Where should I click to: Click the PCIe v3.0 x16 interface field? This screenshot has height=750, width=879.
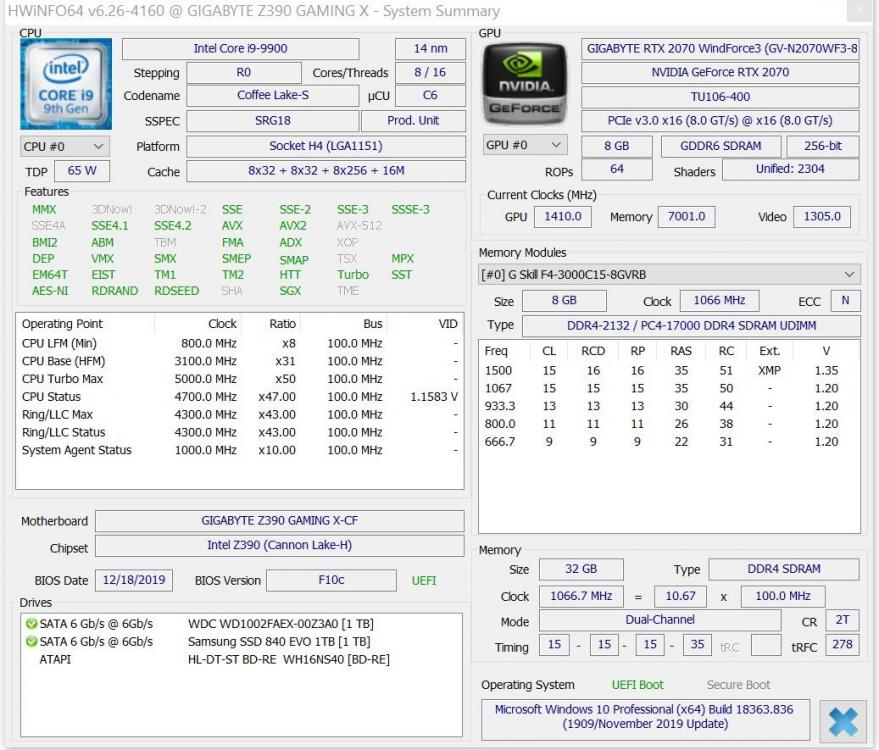click(720, 121)
